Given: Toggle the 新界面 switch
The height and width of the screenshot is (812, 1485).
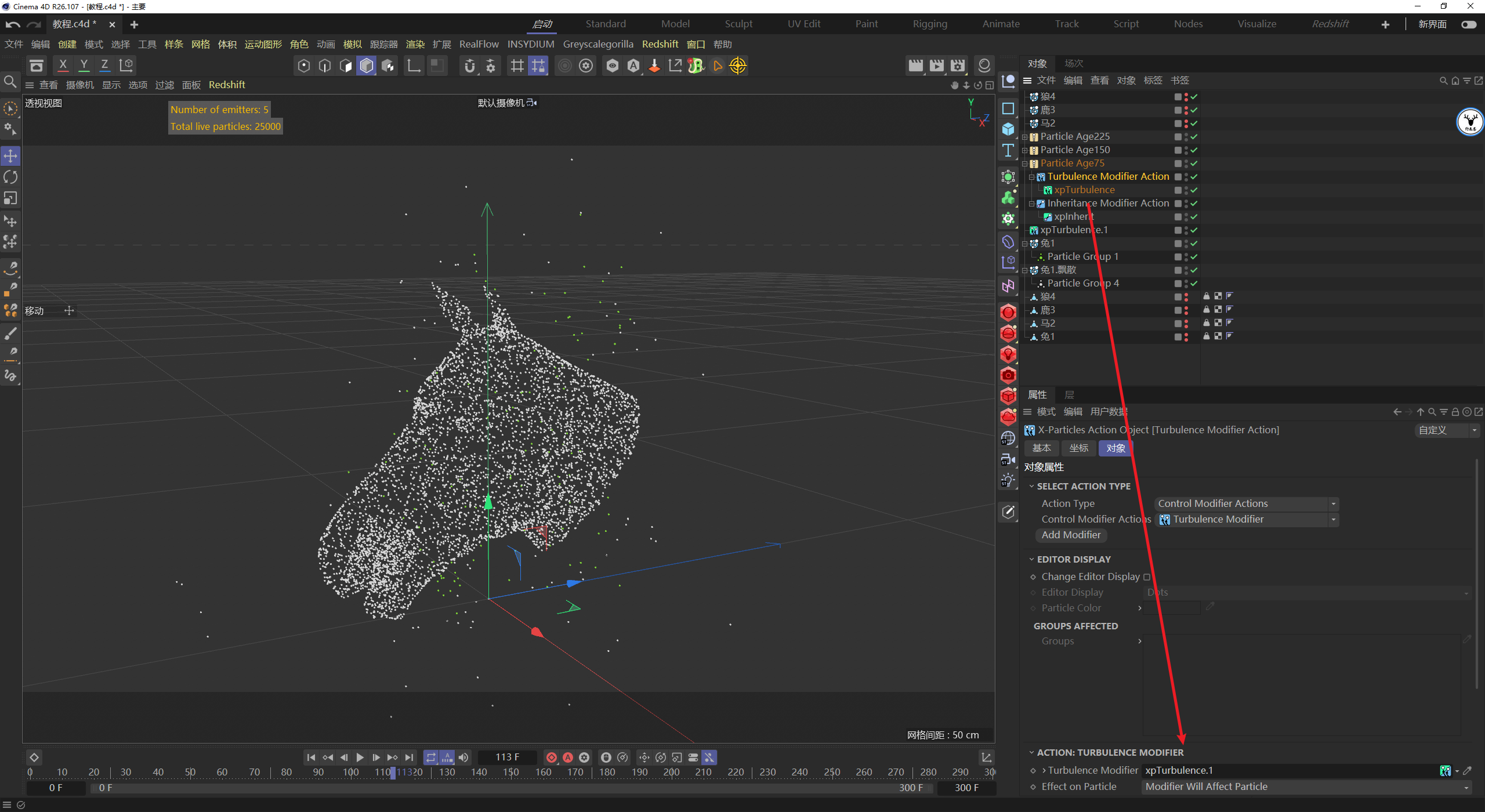Looking at the screenshot, I should [1468, 24].
